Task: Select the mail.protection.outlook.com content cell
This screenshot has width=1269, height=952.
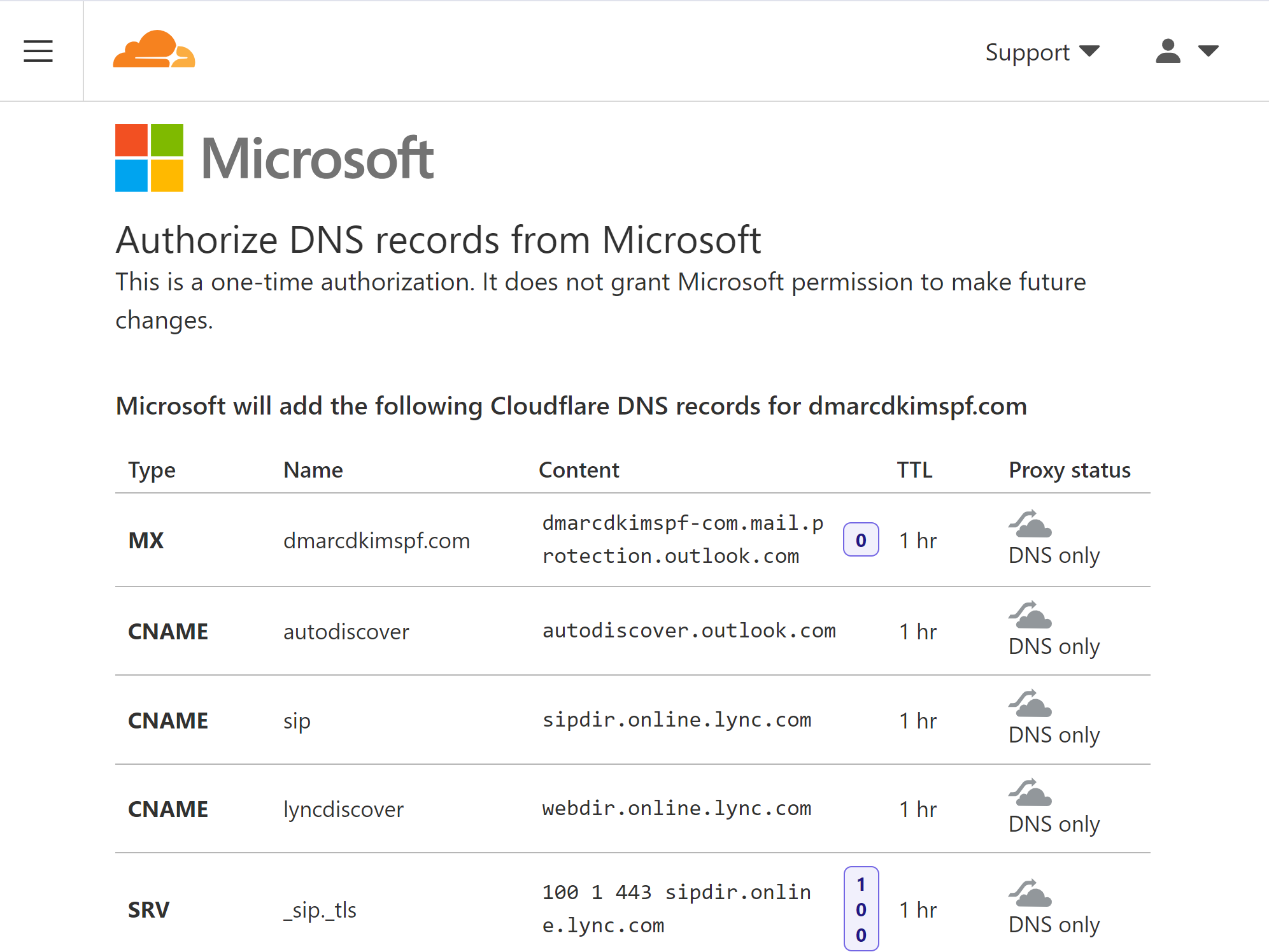Action: tap(683, 539)
